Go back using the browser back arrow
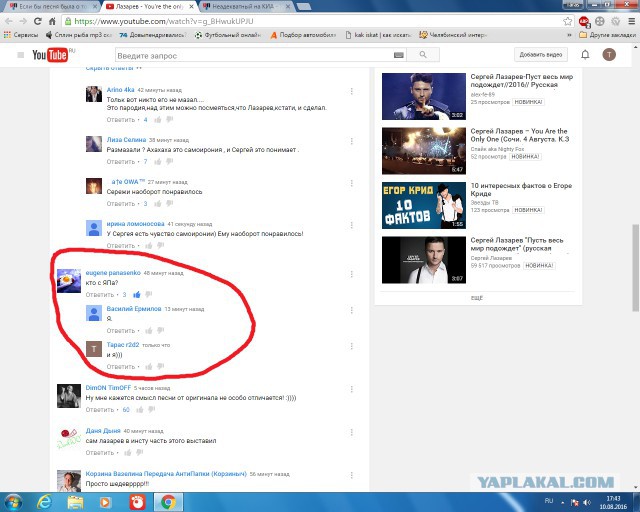Image resolution: width=640 pixels, height=512 pixels. pyautogui.click(x=9, y=22)
